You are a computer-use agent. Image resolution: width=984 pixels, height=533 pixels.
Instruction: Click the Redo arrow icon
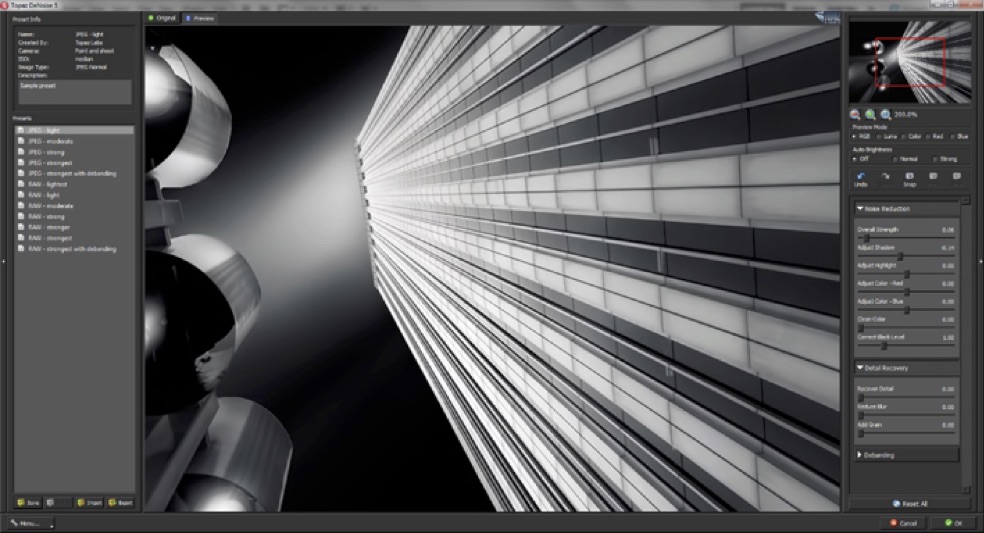pyautogui.click(x=885, y=177)
